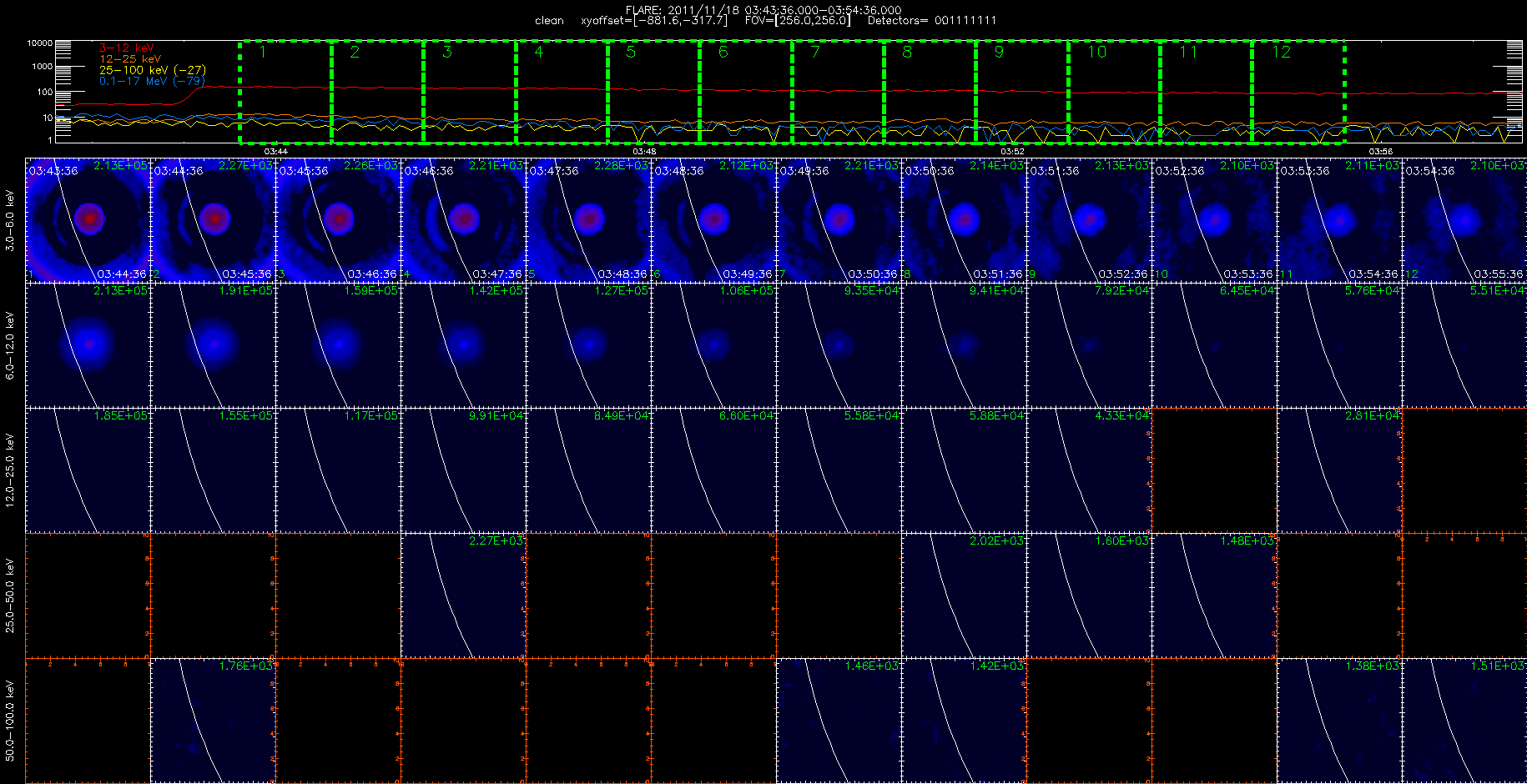
Task: Open 50.0-100.0 keV image with peak 1.46E+03
Action: 839,721
